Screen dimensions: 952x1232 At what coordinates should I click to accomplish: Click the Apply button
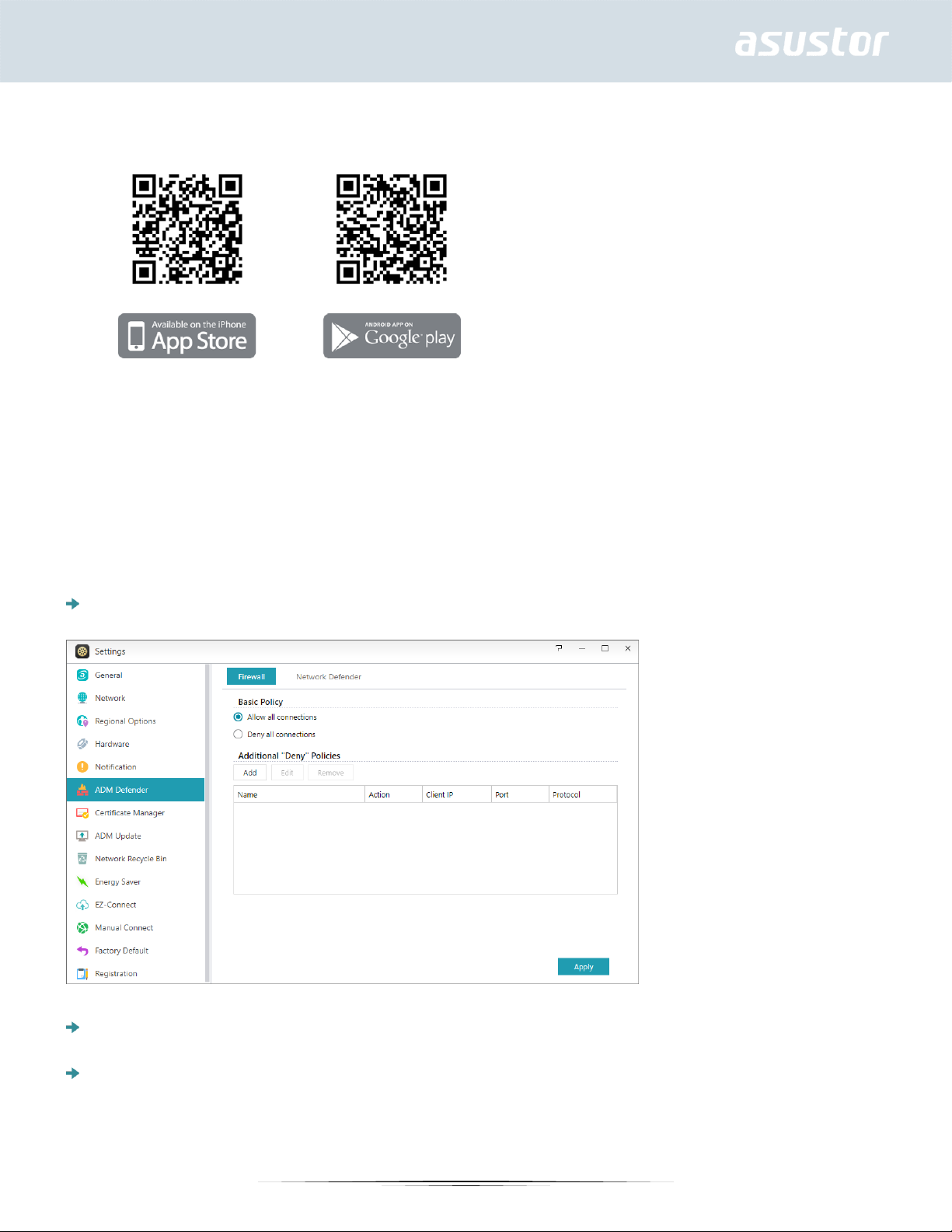pyautogui.click(x=584, y=966)
